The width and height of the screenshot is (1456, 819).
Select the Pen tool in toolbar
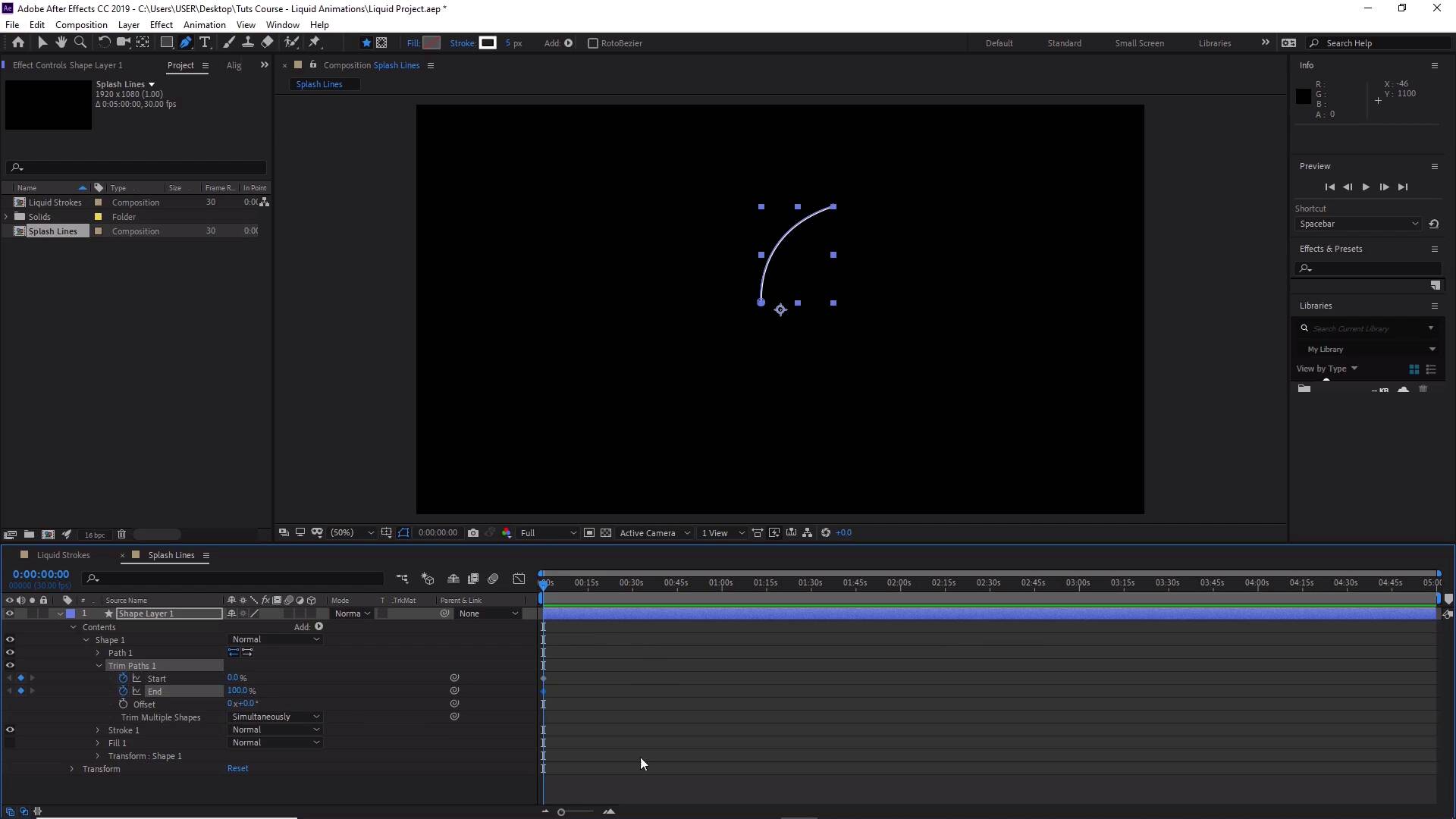(x=186, y=43)
